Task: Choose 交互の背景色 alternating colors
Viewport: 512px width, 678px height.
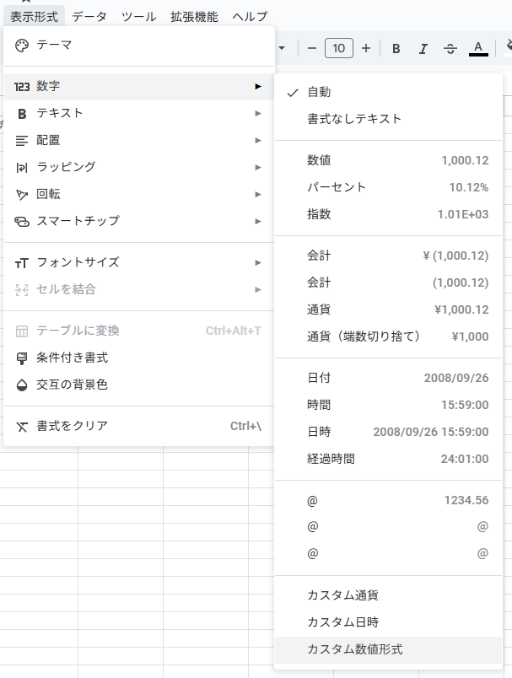Action: pyautogui.click(x=139, y=384)
